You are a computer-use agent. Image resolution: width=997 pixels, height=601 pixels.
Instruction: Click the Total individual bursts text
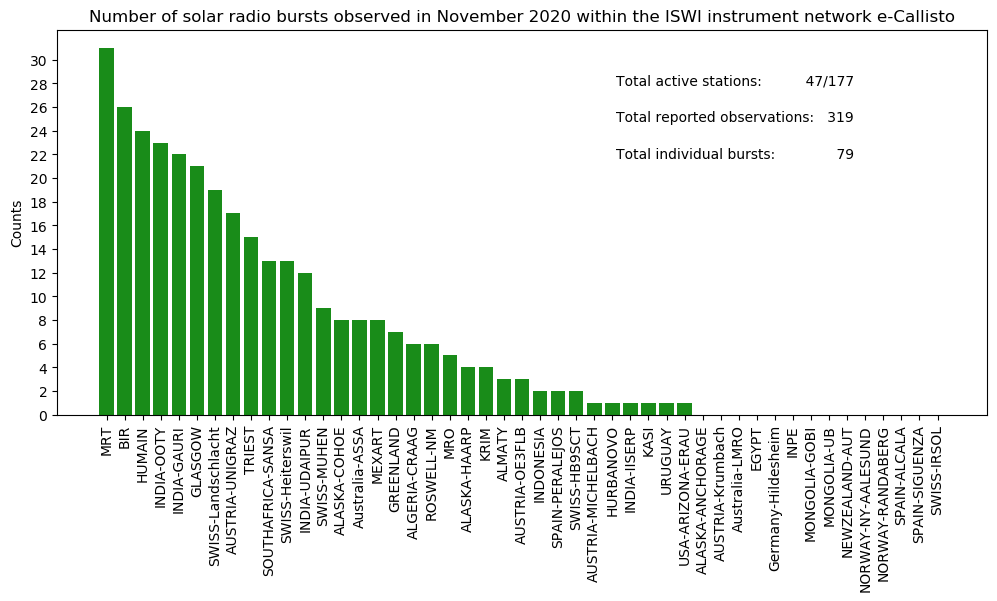coord(695,155)
